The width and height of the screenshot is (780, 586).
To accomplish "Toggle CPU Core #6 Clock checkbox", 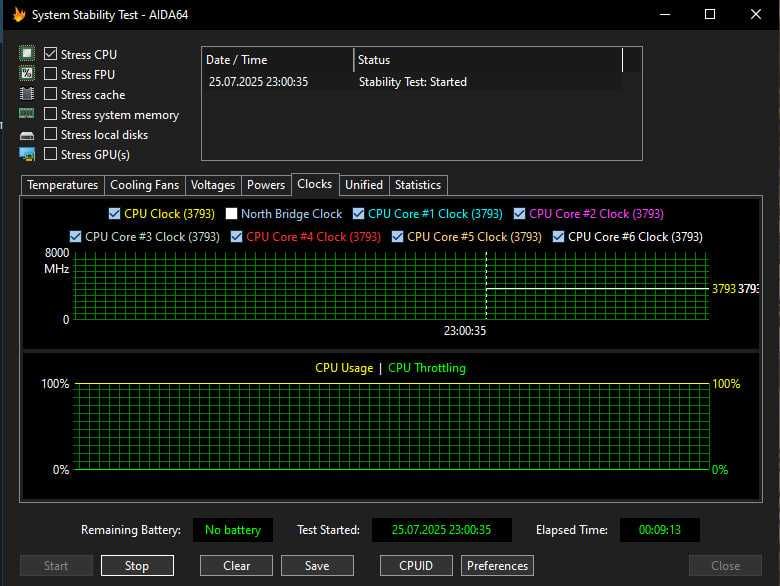I will point(558,236).
